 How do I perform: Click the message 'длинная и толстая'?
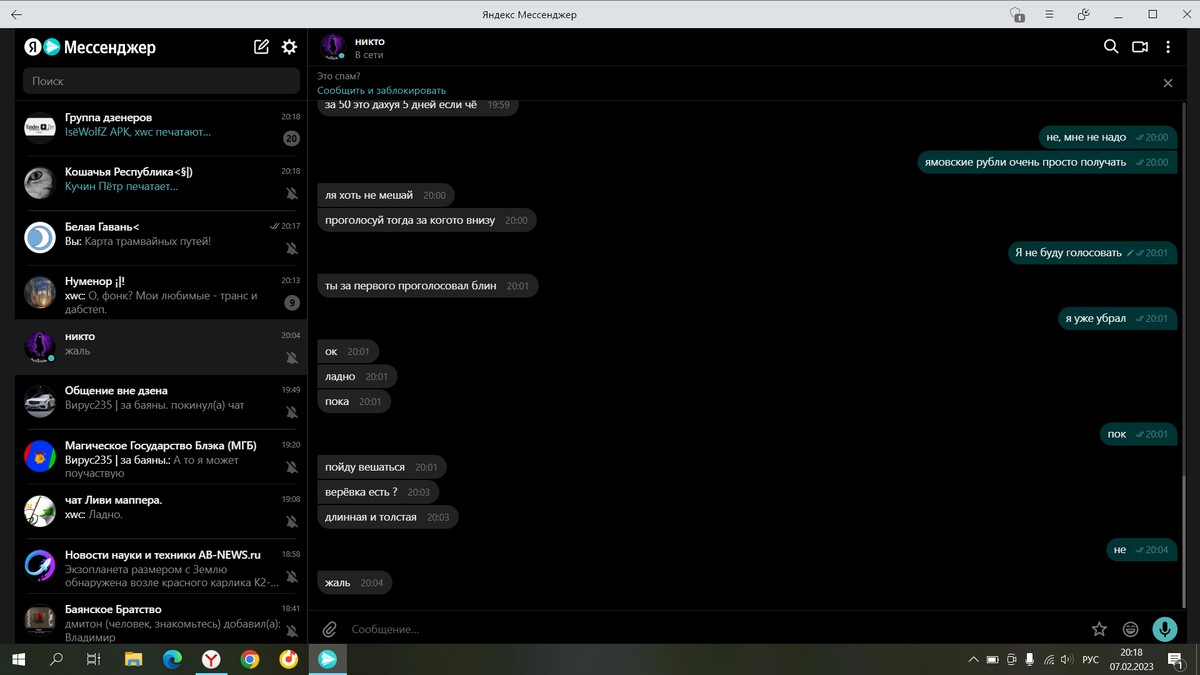pyautogui.click(x=388, y=517)
